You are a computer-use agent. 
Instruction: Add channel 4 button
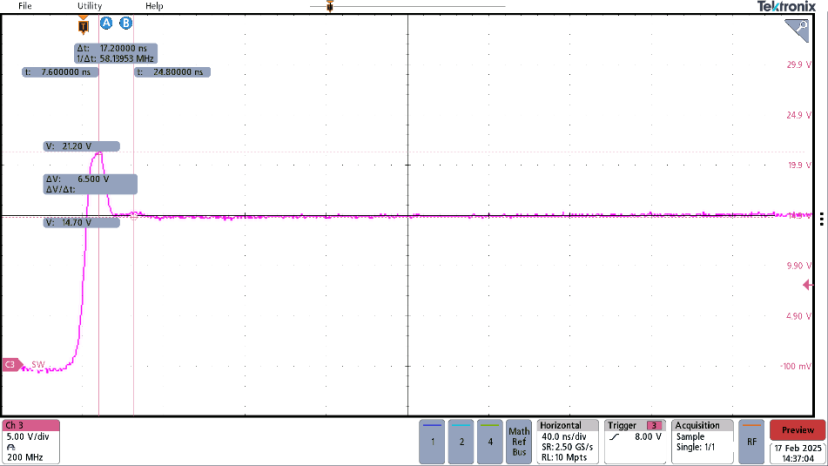pos(490,442)
